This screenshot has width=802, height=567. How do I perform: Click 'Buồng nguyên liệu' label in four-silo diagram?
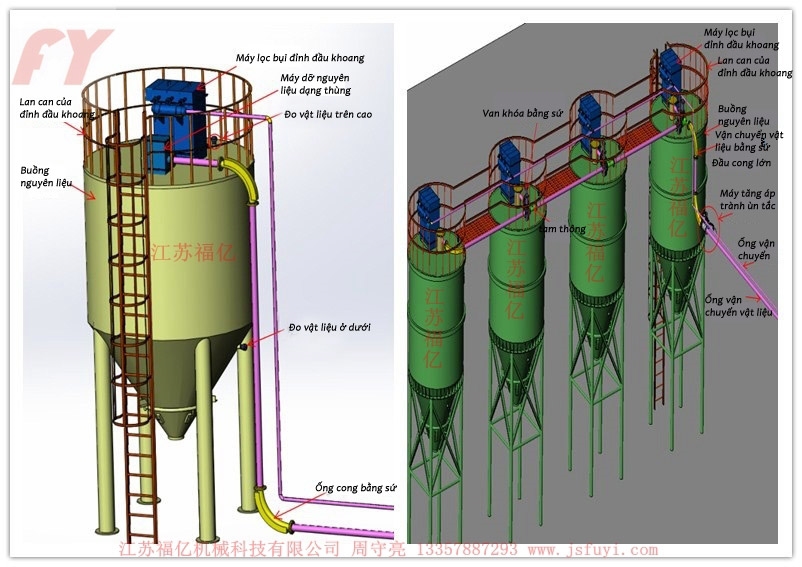[744, 115]
